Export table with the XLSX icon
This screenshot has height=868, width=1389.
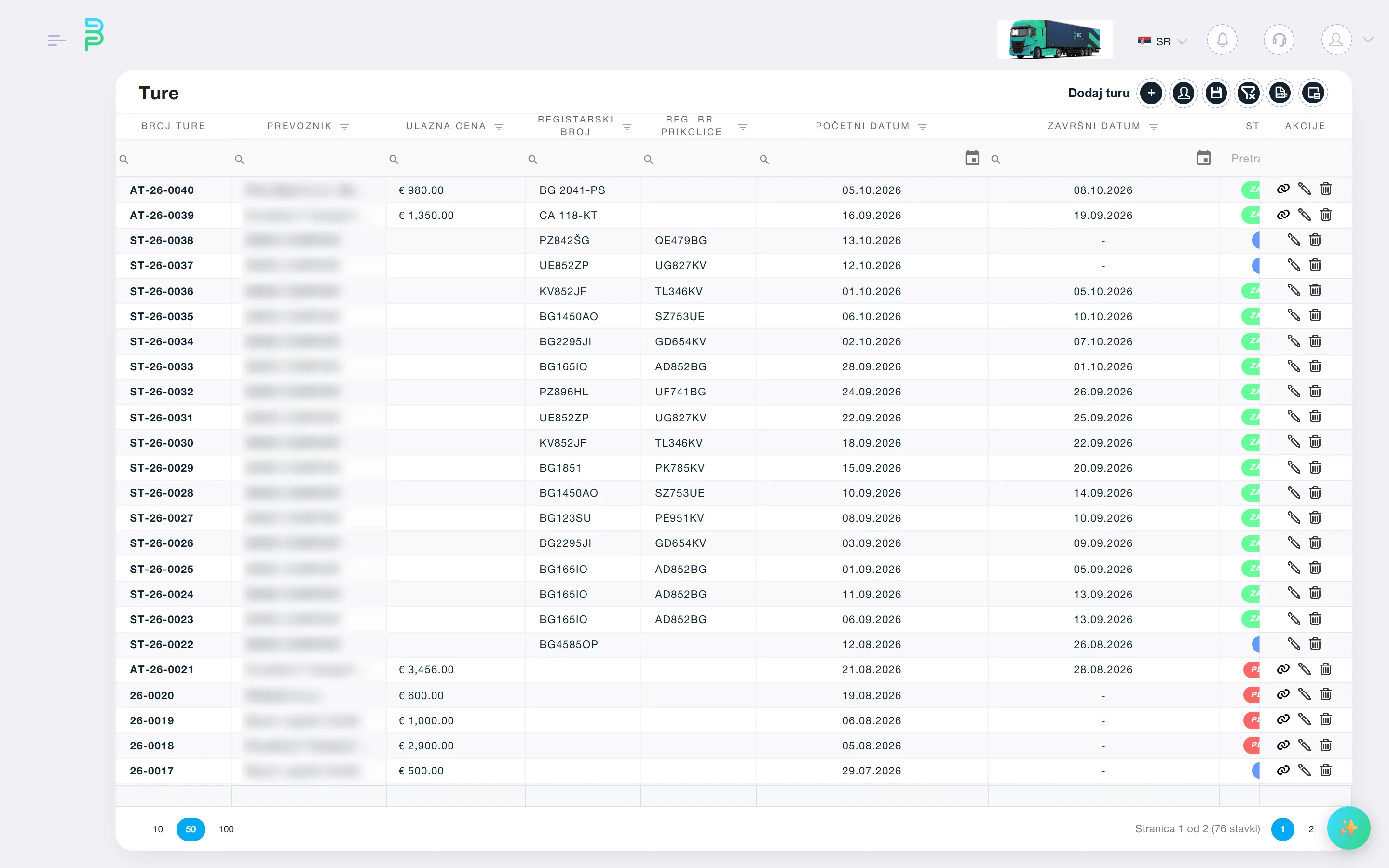(1280, 93)
